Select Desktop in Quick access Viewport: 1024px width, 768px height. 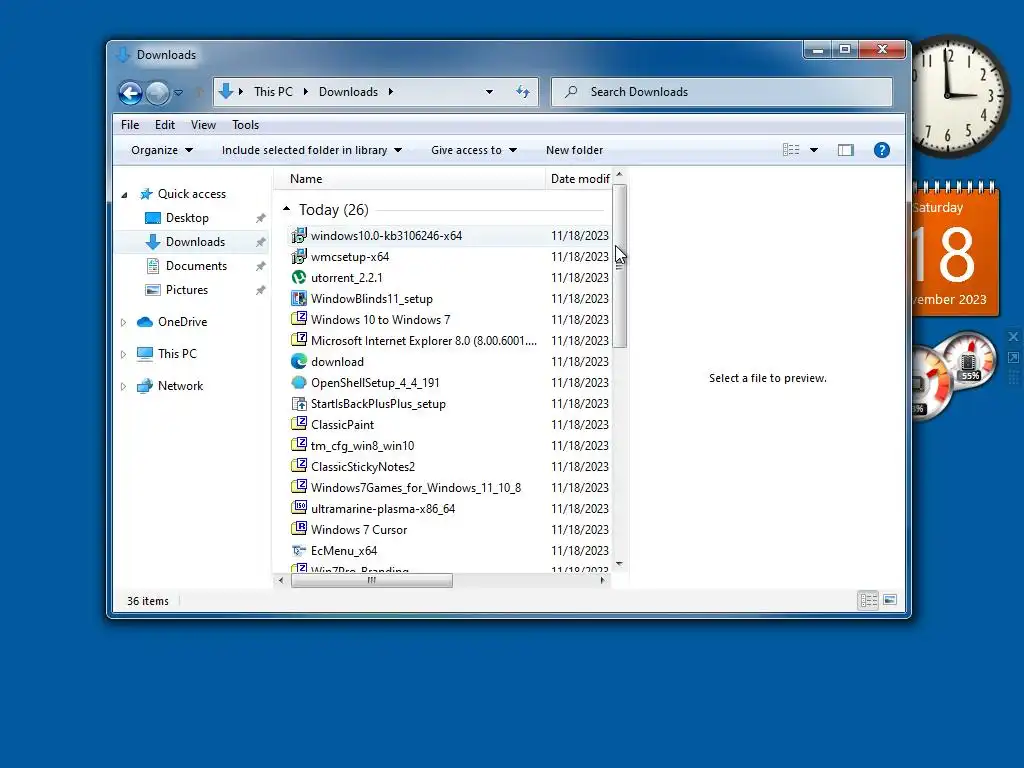point(187,218)
